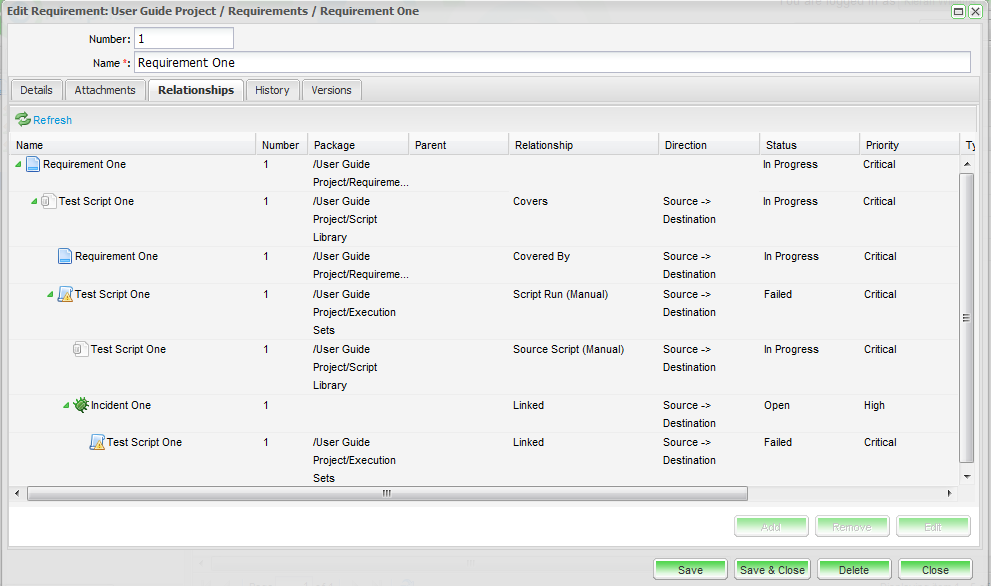Collapse the Script Run Test Script One node
The width and height of the screenshot is (991, 586).
[x=51, y=295]
